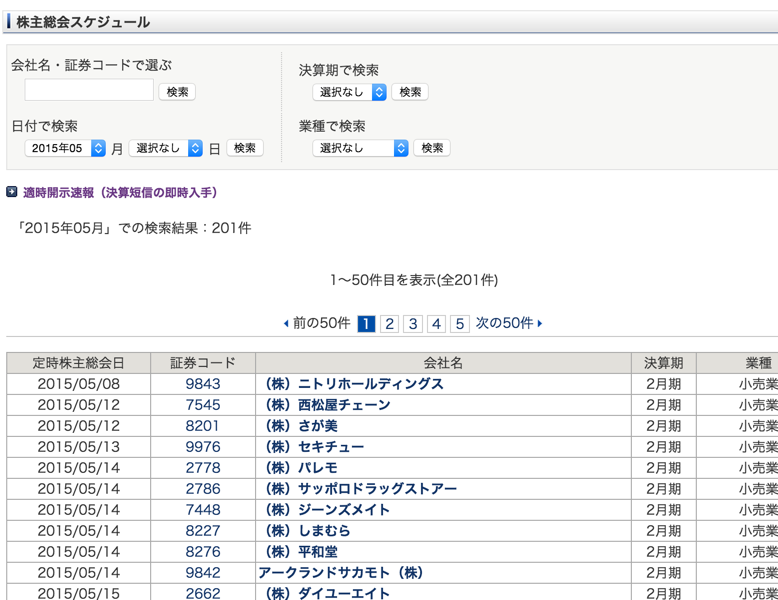
Task: Select date cell 2015/05/08
Action: pyautogui.click(x=78, y=384)
